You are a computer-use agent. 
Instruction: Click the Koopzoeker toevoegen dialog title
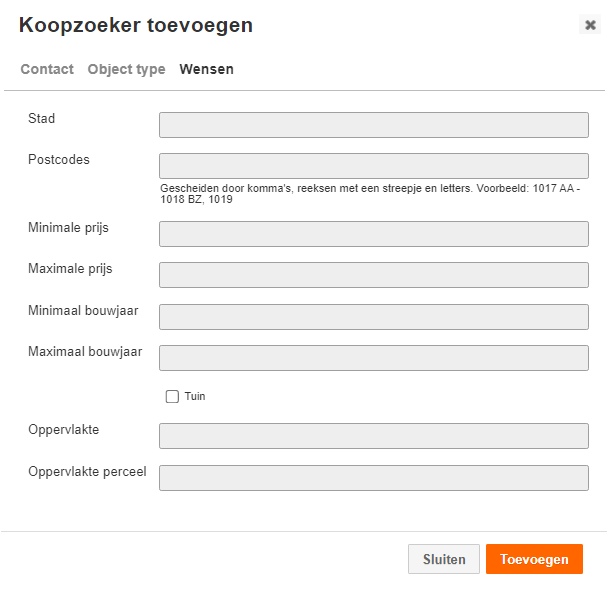click(x=136, y=25)
